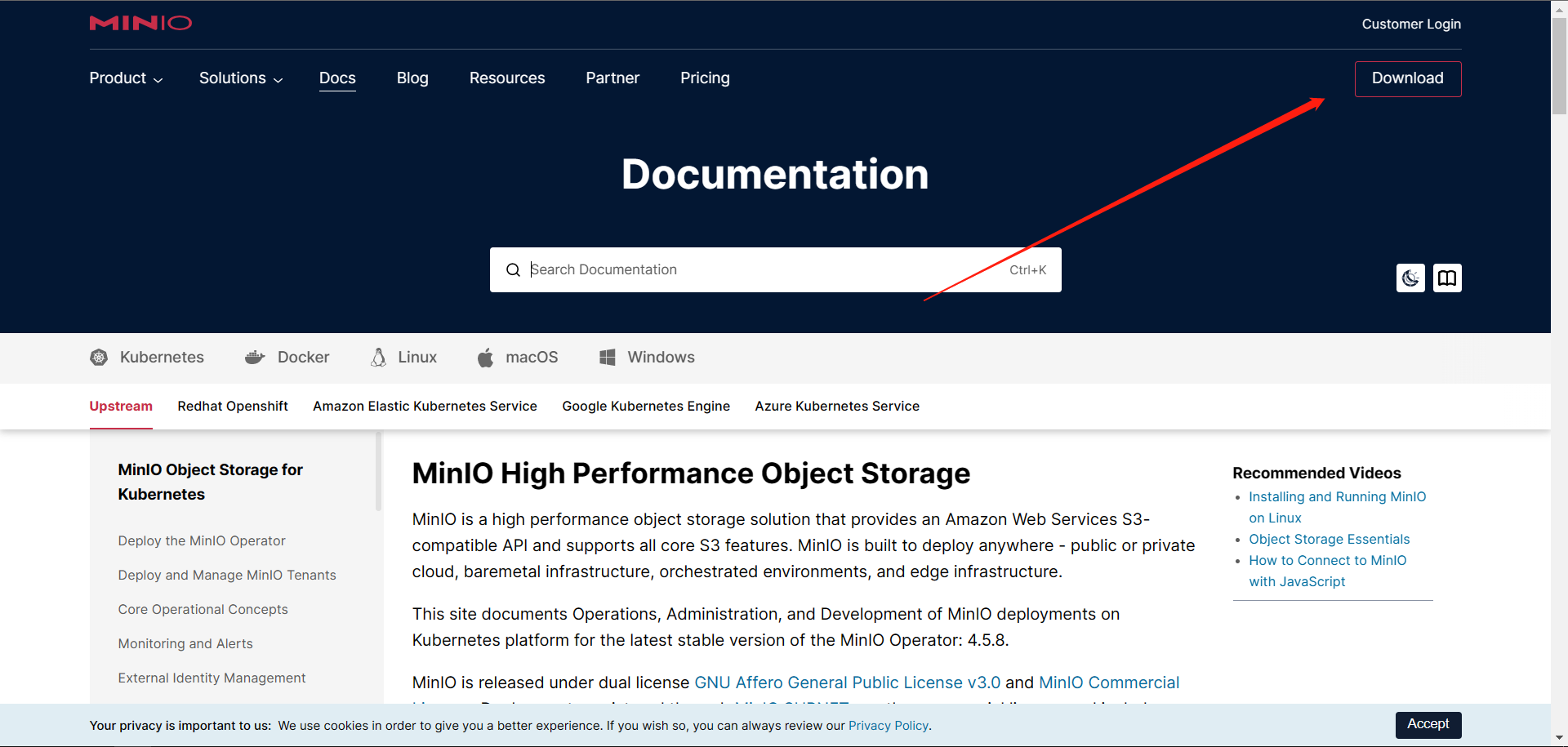Select the Linux penguin icon
Viewport: 1568px width, 747px height.
pos(378,358)
